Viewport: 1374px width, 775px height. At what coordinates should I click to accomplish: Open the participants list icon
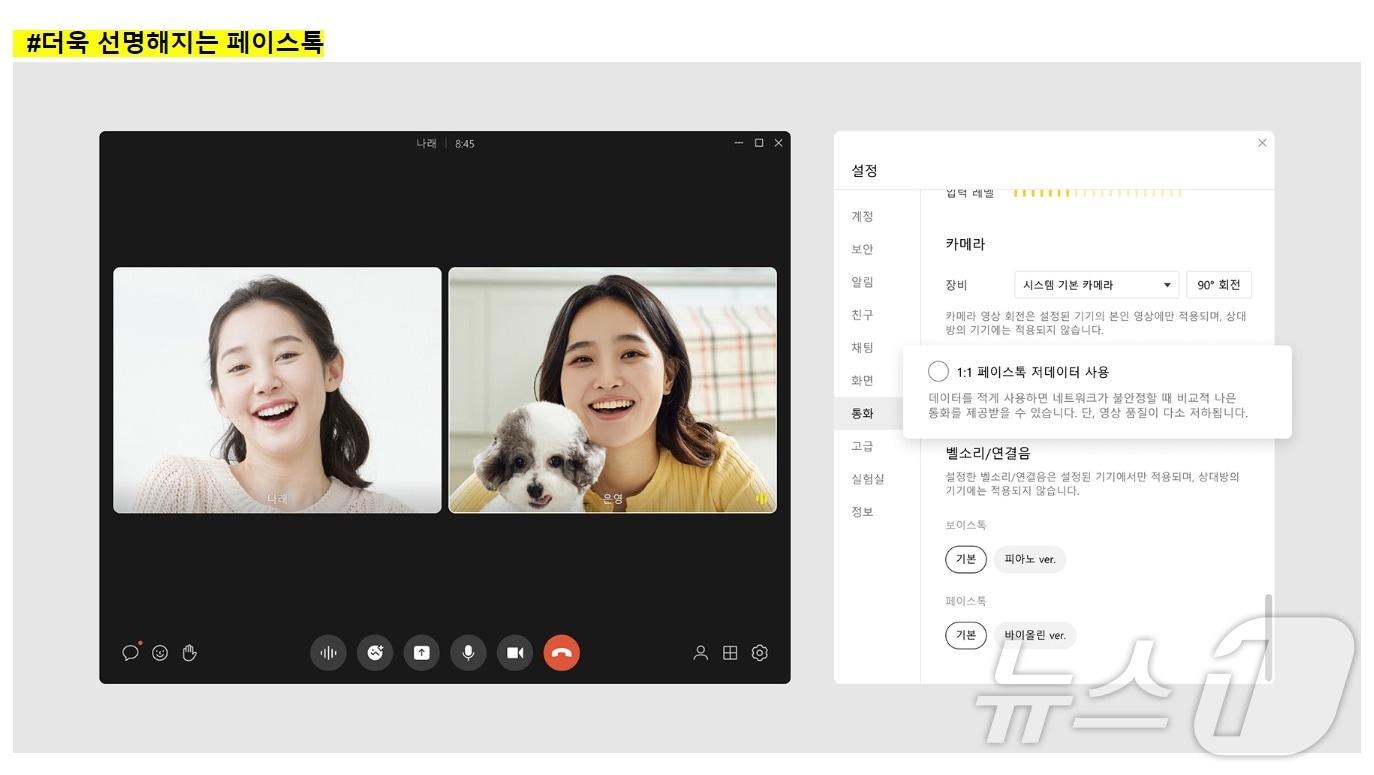pos(701,653)
